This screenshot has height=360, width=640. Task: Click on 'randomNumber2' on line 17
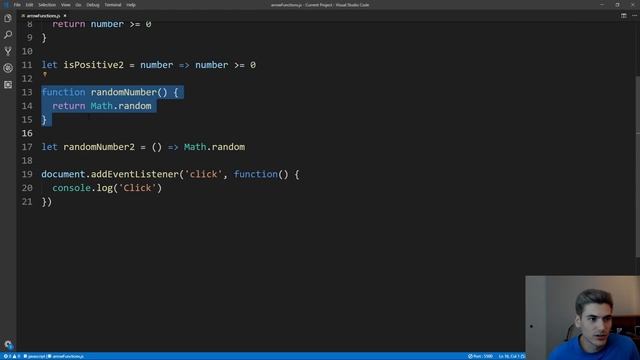[x=99, y=147]
